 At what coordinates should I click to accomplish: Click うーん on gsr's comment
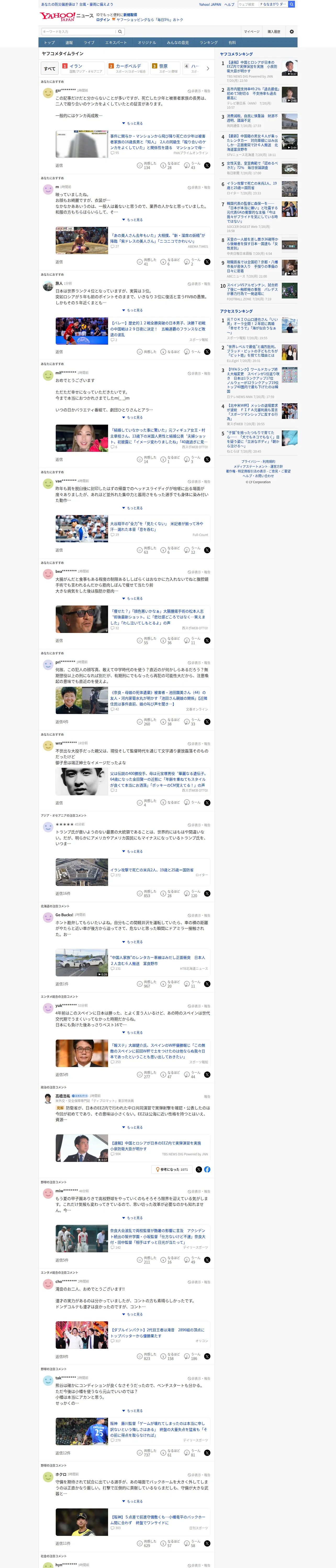[193, 166]
